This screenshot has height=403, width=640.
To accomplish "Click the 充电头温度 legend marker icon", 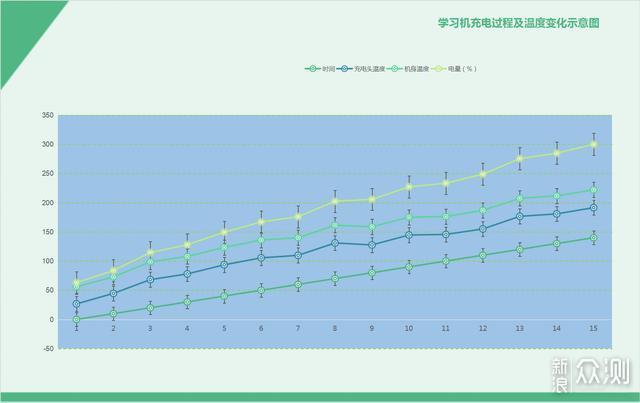I will tap(344, 69).
